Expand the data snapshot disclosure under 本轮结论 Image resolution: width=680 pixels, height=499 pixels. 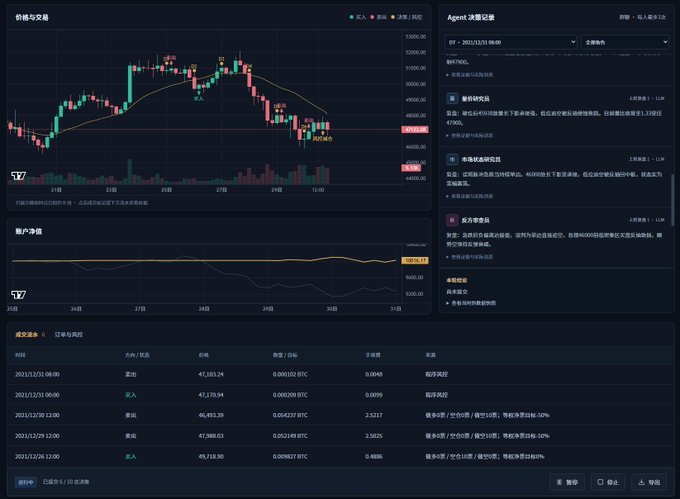tap(471, 303)
